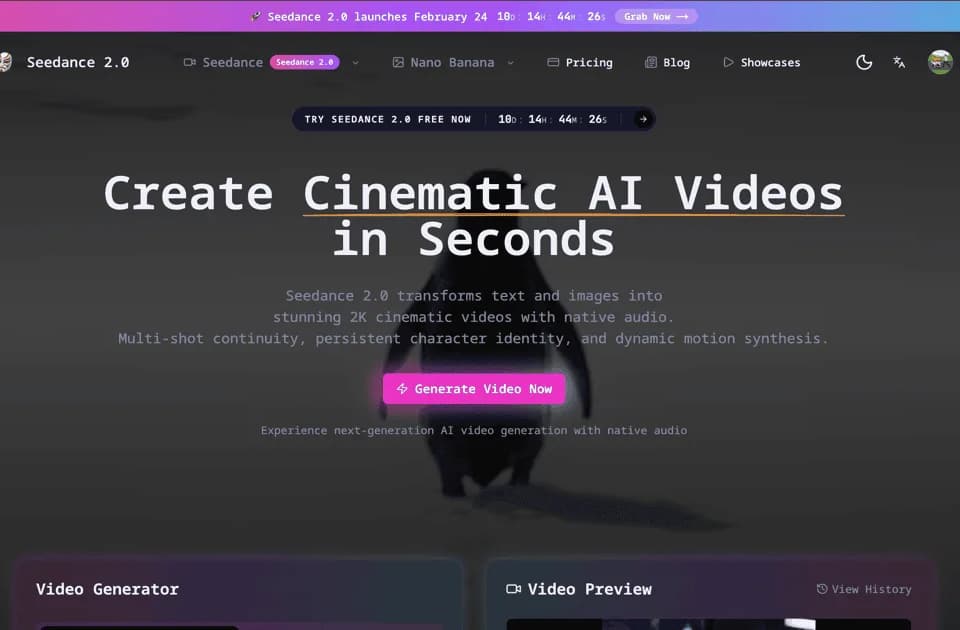Click the Seedance 2.0 brand name

[78, 62]
